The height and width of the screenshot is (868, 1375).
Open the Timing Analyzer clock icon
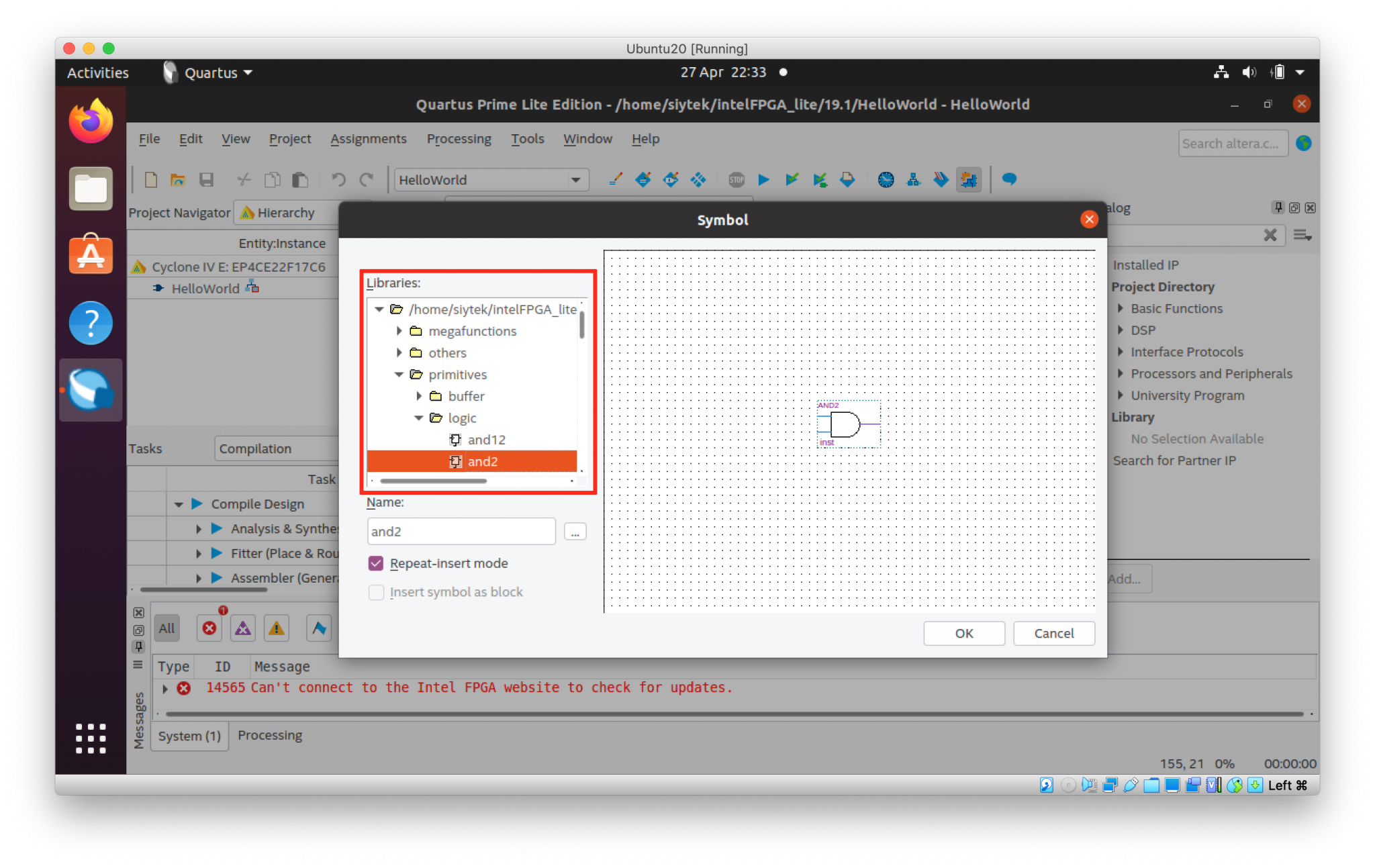(886, 180)
